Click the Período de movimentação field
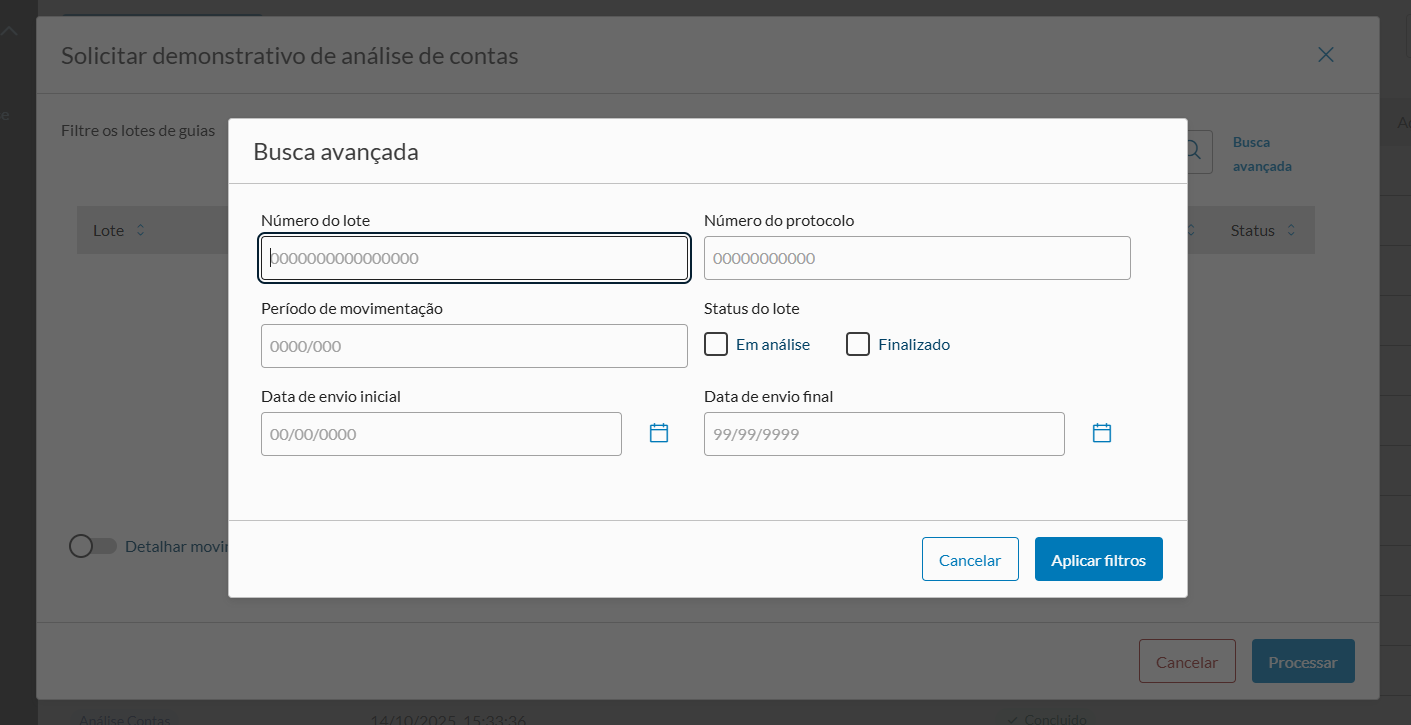1411x725 pixels. (x=474, y=346)
